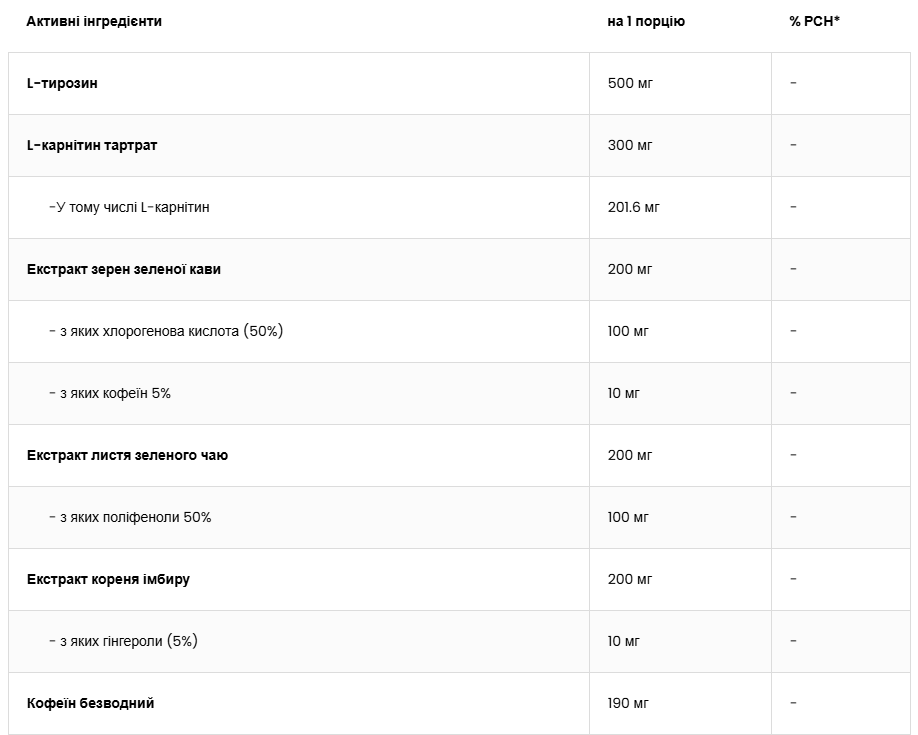Click the 'Активні інгредієнти' column header
The height and width of the screenshot is (735, 918).
94,21
